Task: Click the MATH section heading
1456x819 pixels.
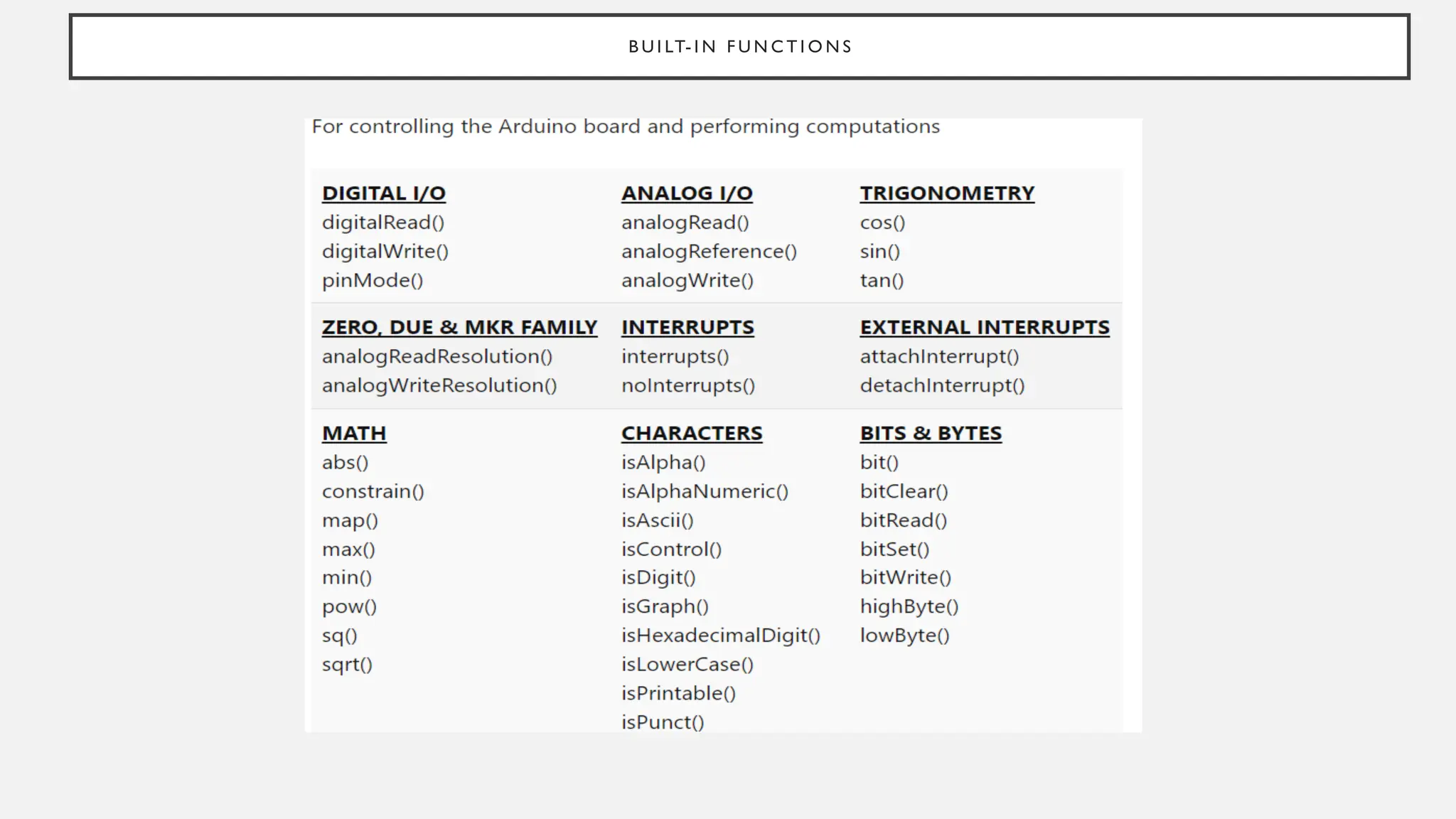Action: click(x=354, y=434)
